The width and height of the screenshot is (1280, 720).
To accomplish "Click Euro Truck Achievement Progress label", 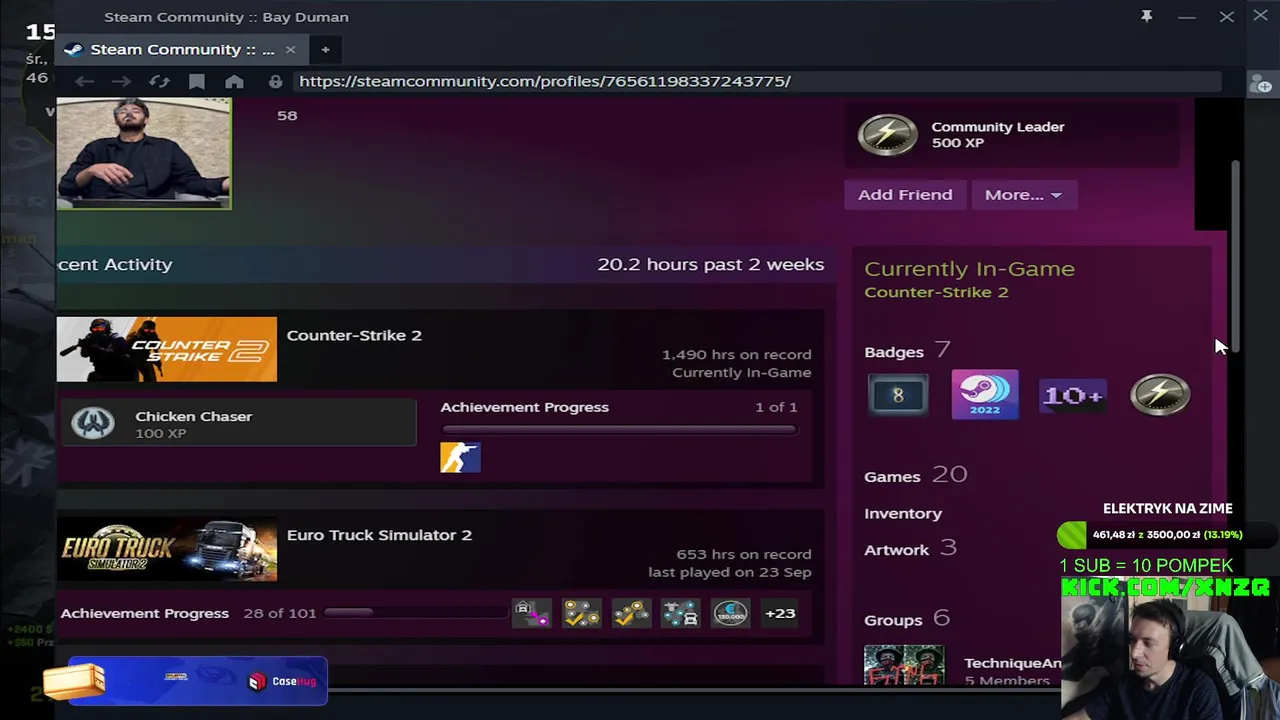I will (144, 613).
